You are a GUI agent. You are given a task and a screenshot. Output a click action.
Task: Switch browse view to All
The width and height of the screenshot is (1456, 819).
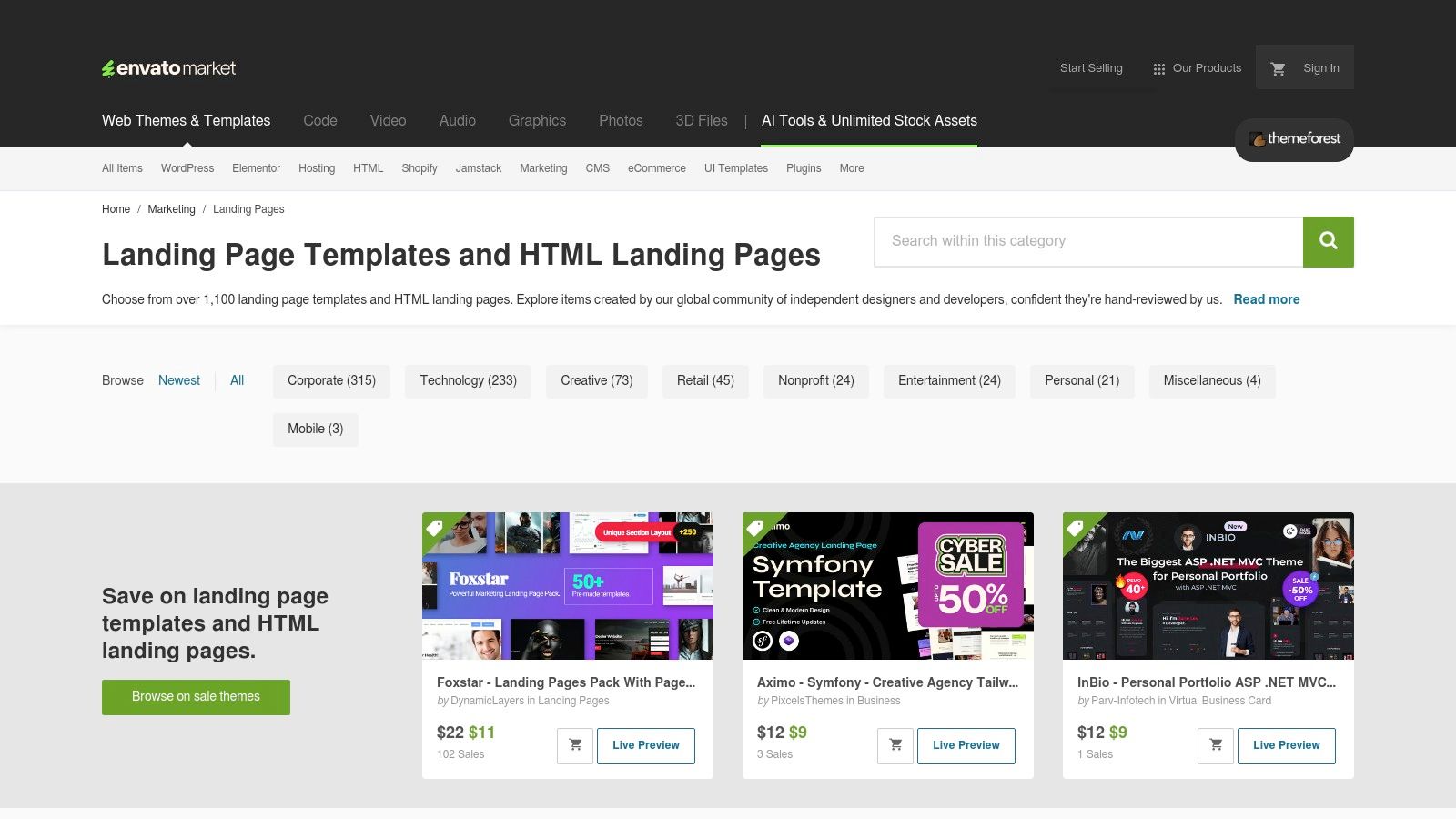[237, 380]
